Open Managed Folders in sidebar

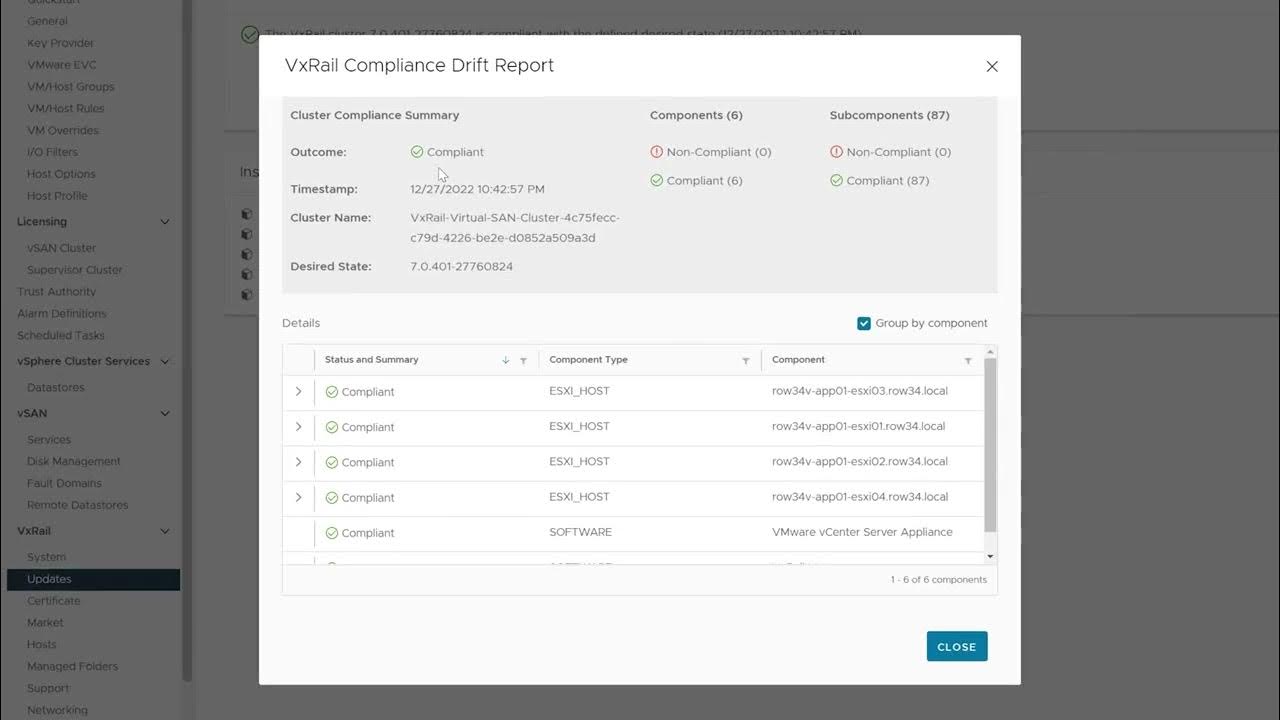click(73, 666)
